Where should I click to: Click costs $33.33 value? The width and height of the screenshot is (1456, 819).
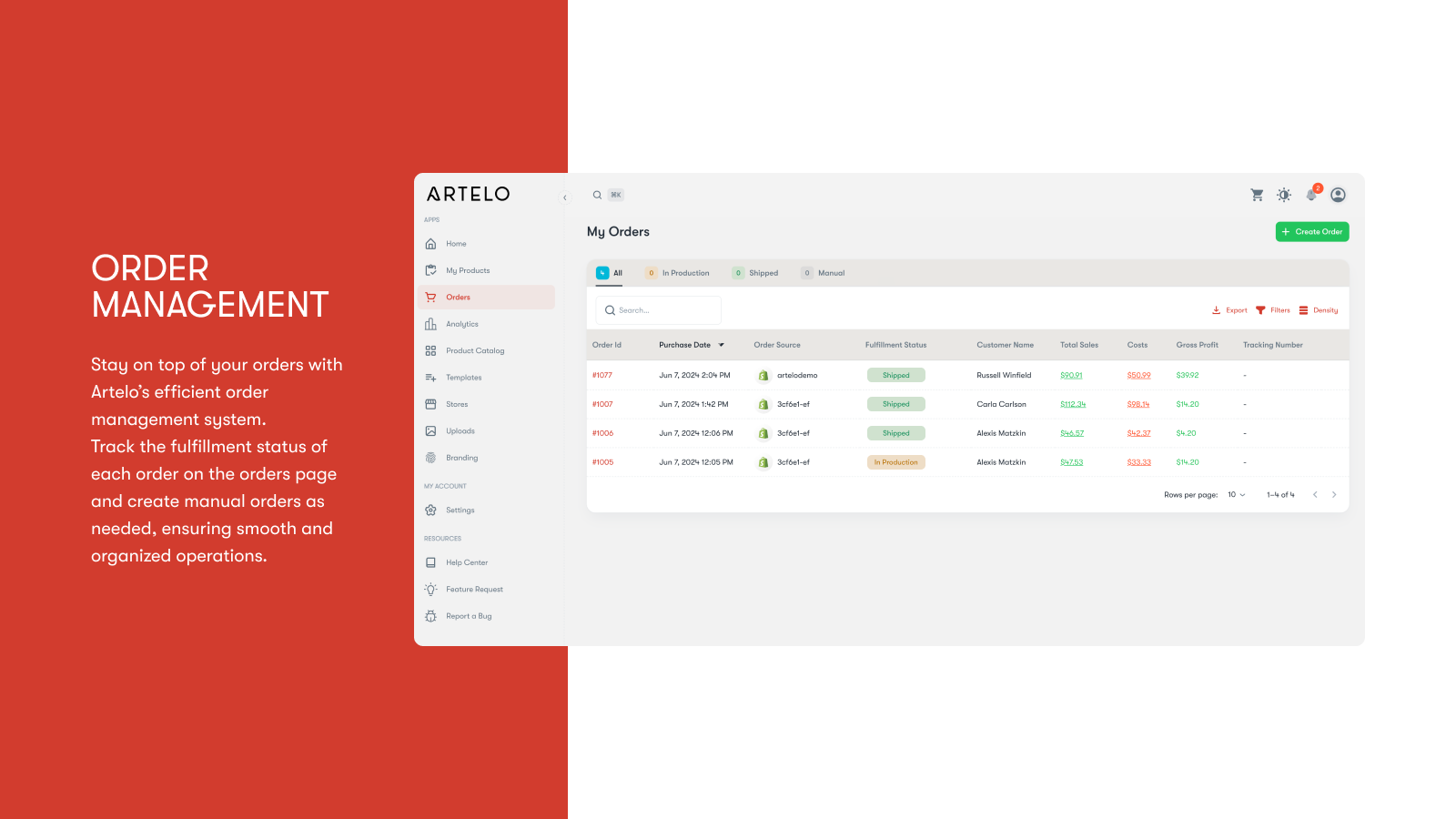coord(1139,462)
